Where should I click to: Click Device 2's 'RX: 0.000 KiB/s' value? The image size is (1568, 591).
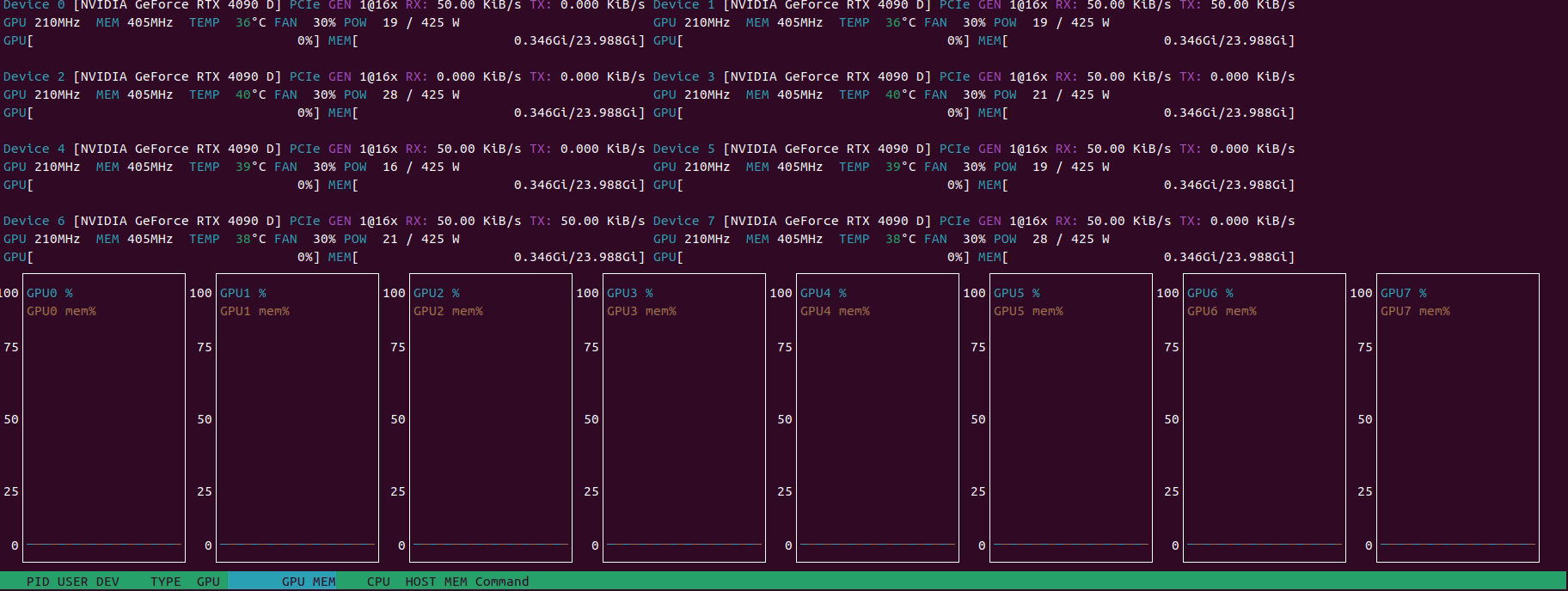tap(463, 76)
